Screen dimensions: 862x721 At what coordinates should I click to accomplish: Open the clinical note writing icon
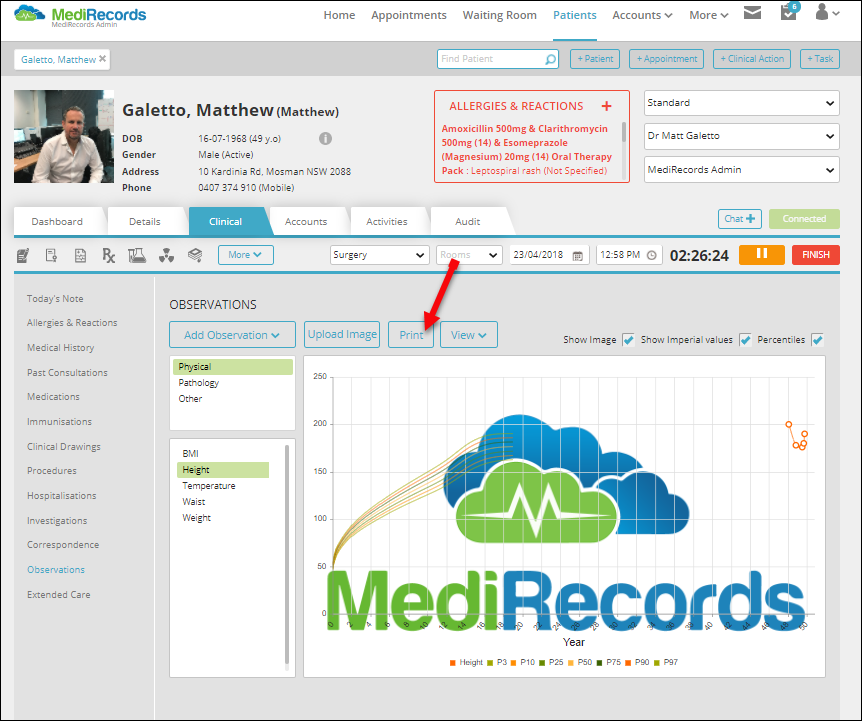pos(23,255)
